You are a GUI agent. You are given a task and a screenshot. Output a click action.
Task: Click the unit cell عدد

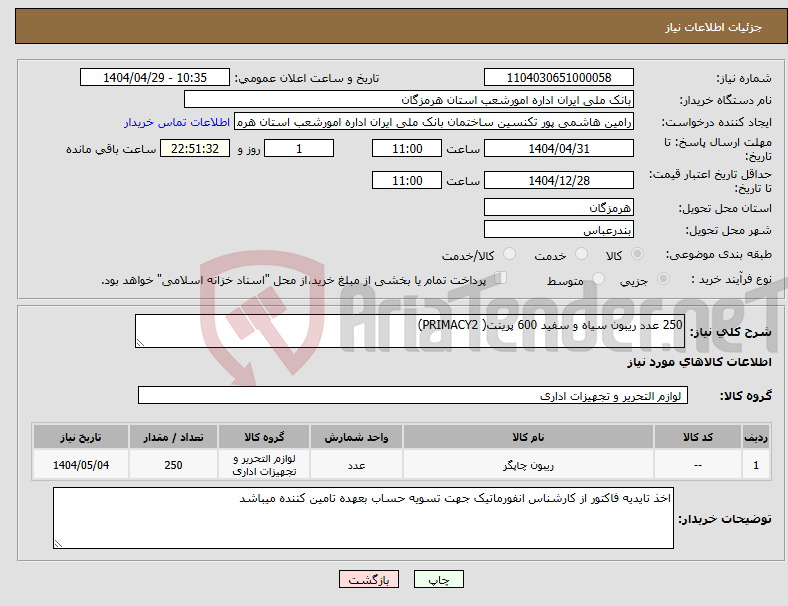(x=356, y=465)
